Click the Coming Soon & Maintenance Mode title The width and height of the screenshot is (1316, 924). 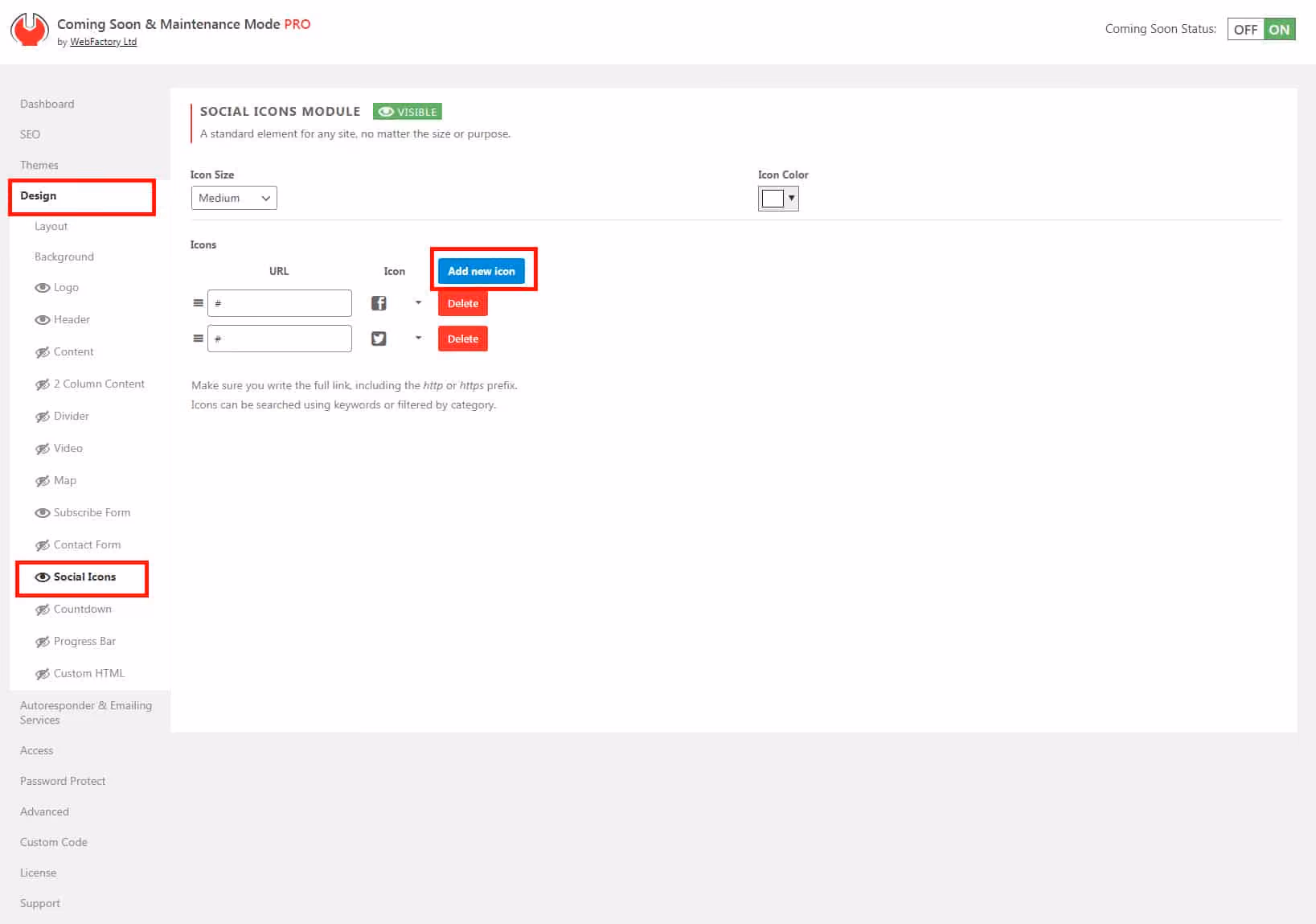(x=183, y=24)
